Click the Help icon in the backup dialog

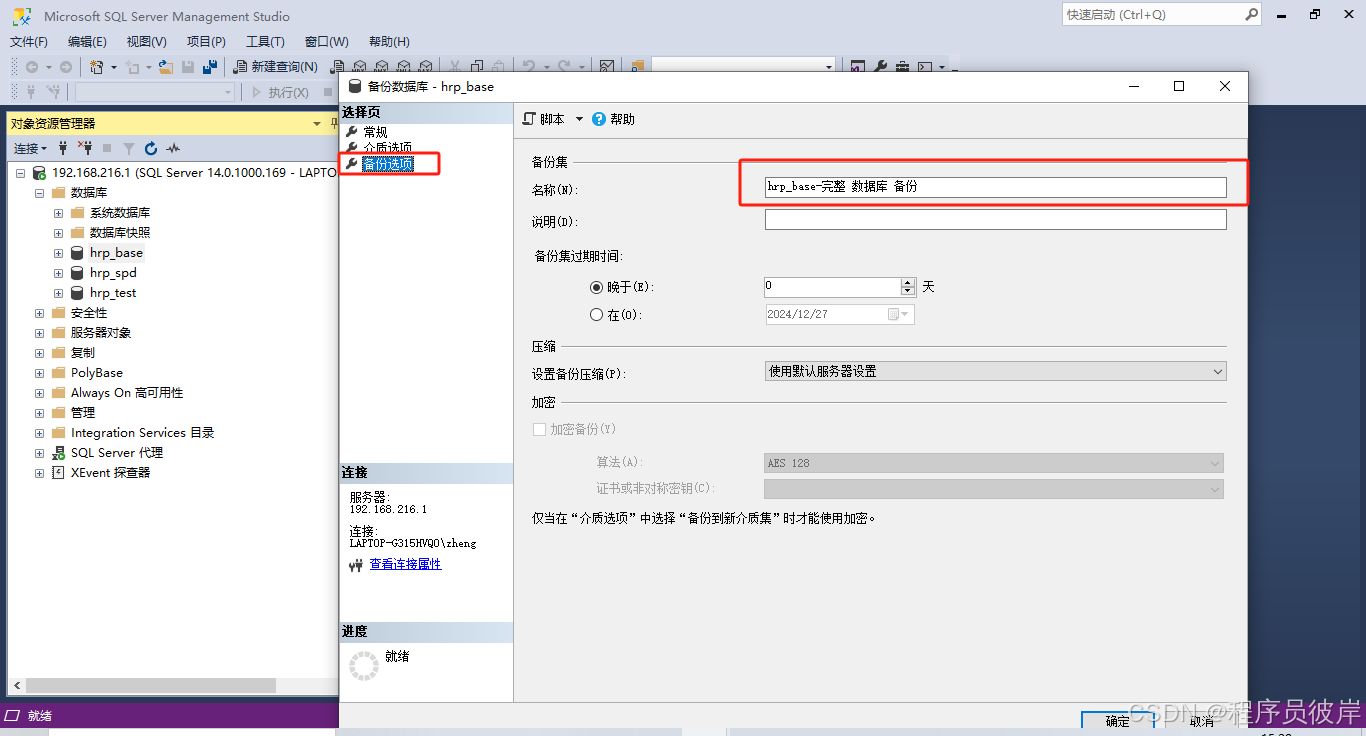click(x=598, y=118)
